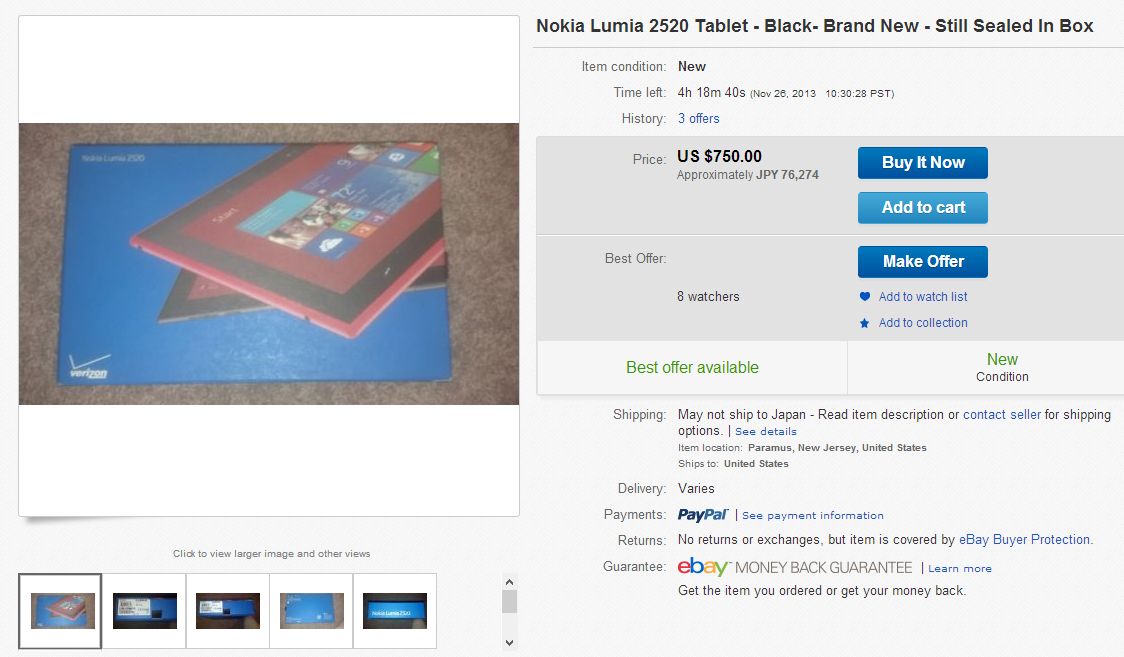Open See details under shipping options
This screenshot has height=657, width=1124.
pos(766,432)
